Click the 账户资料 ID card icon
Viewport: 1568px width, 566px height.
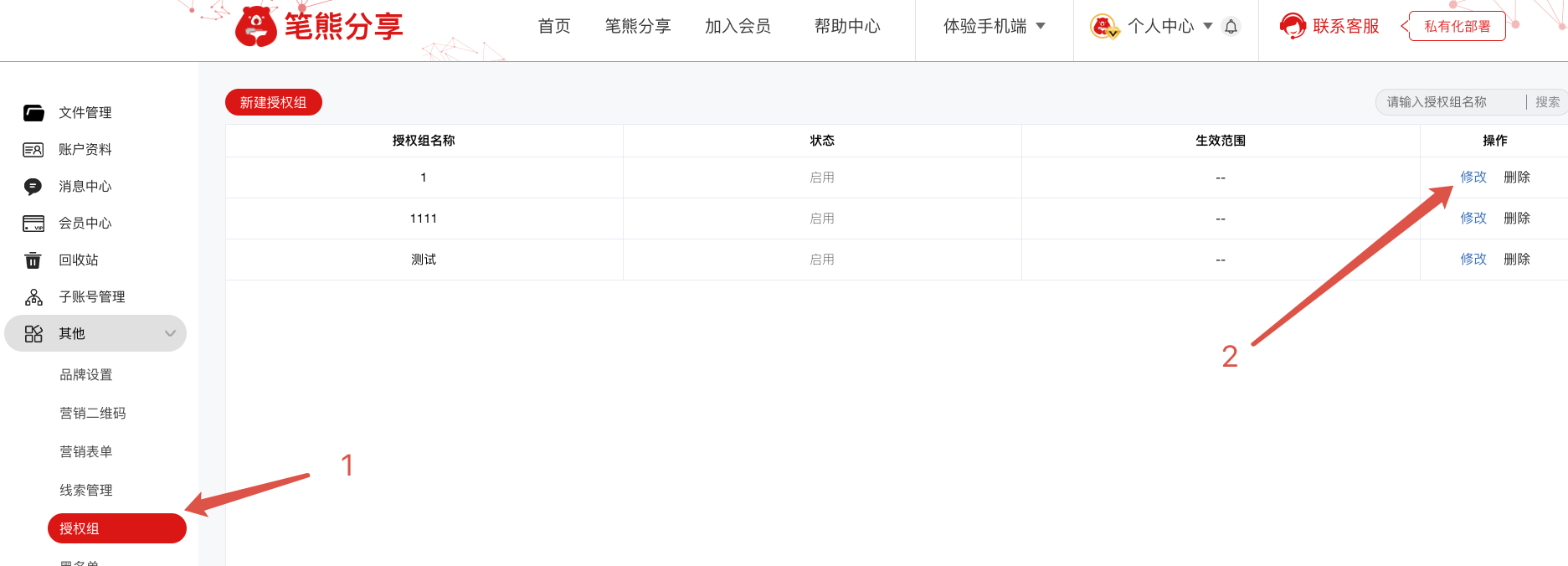point(33,150)
